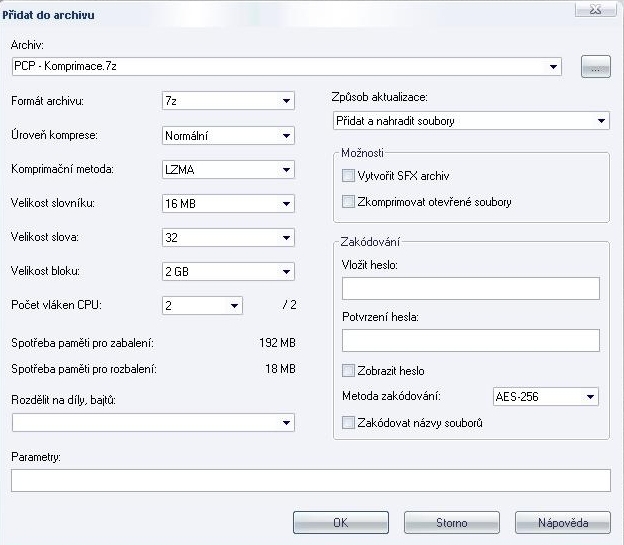This screenshot has height=545, width=624.
Task: Open the Velikost bloku 2 GB dropdown
Action: [x=228, y=272]
